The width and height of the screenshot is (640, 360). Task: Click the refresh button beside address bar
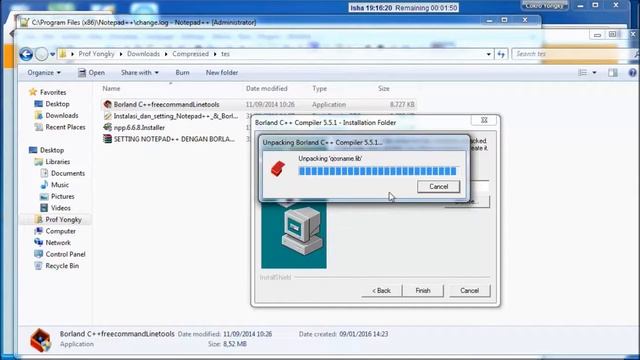[x=501, y=54]
